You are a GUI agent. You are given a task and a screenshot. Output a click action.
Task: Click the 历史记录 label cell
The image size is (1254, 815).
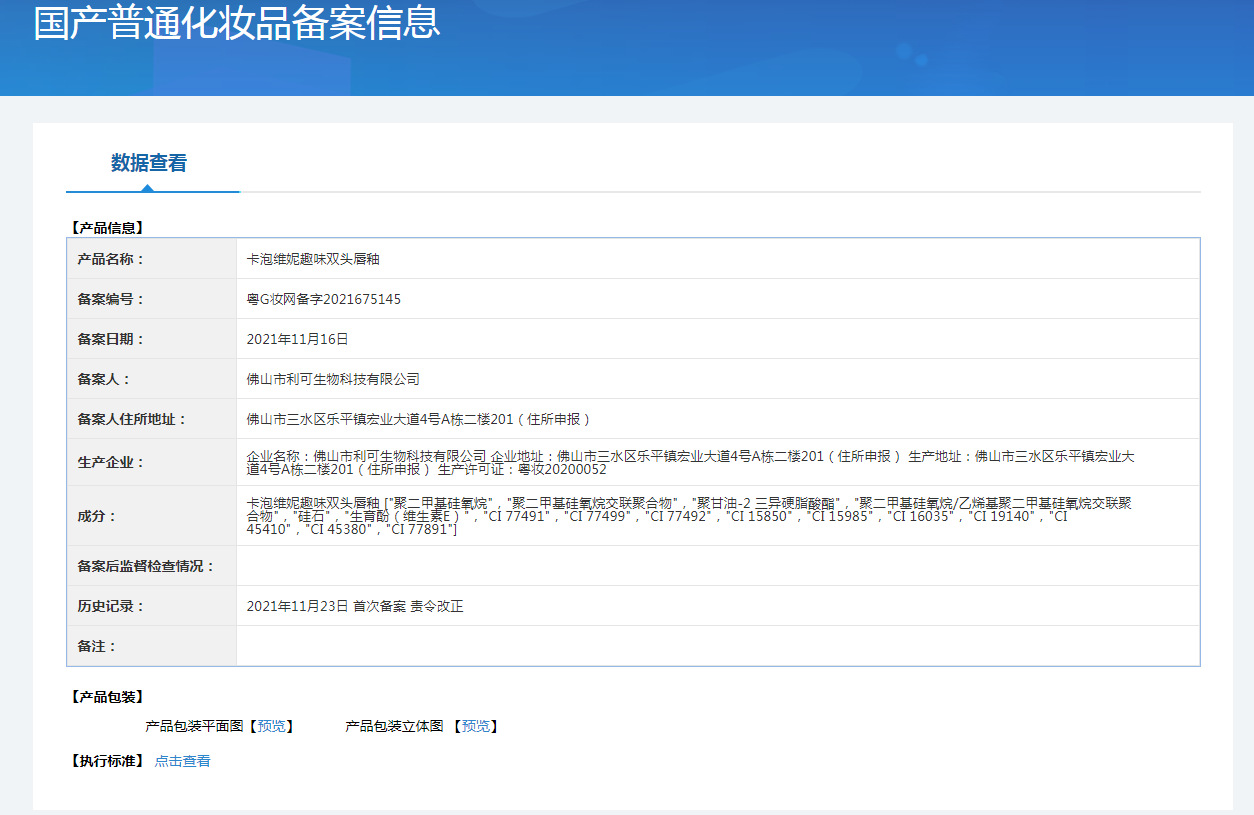point(152,606)
